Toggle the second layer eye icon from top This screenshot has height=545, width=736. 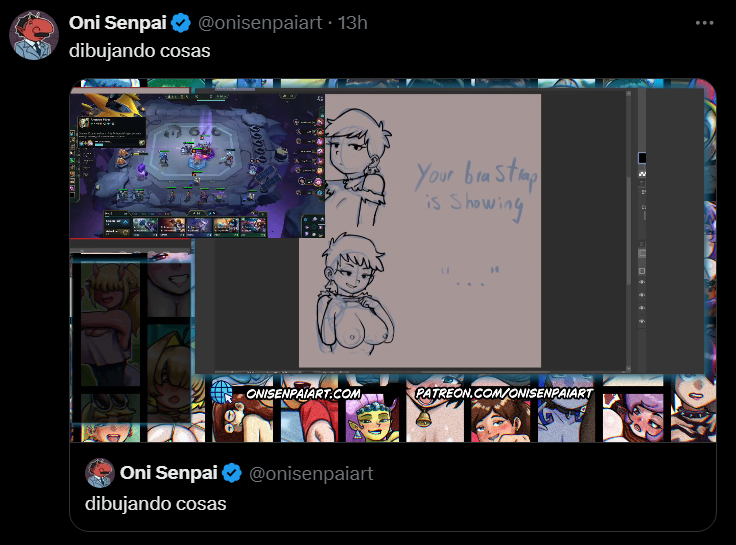point(642,295)
